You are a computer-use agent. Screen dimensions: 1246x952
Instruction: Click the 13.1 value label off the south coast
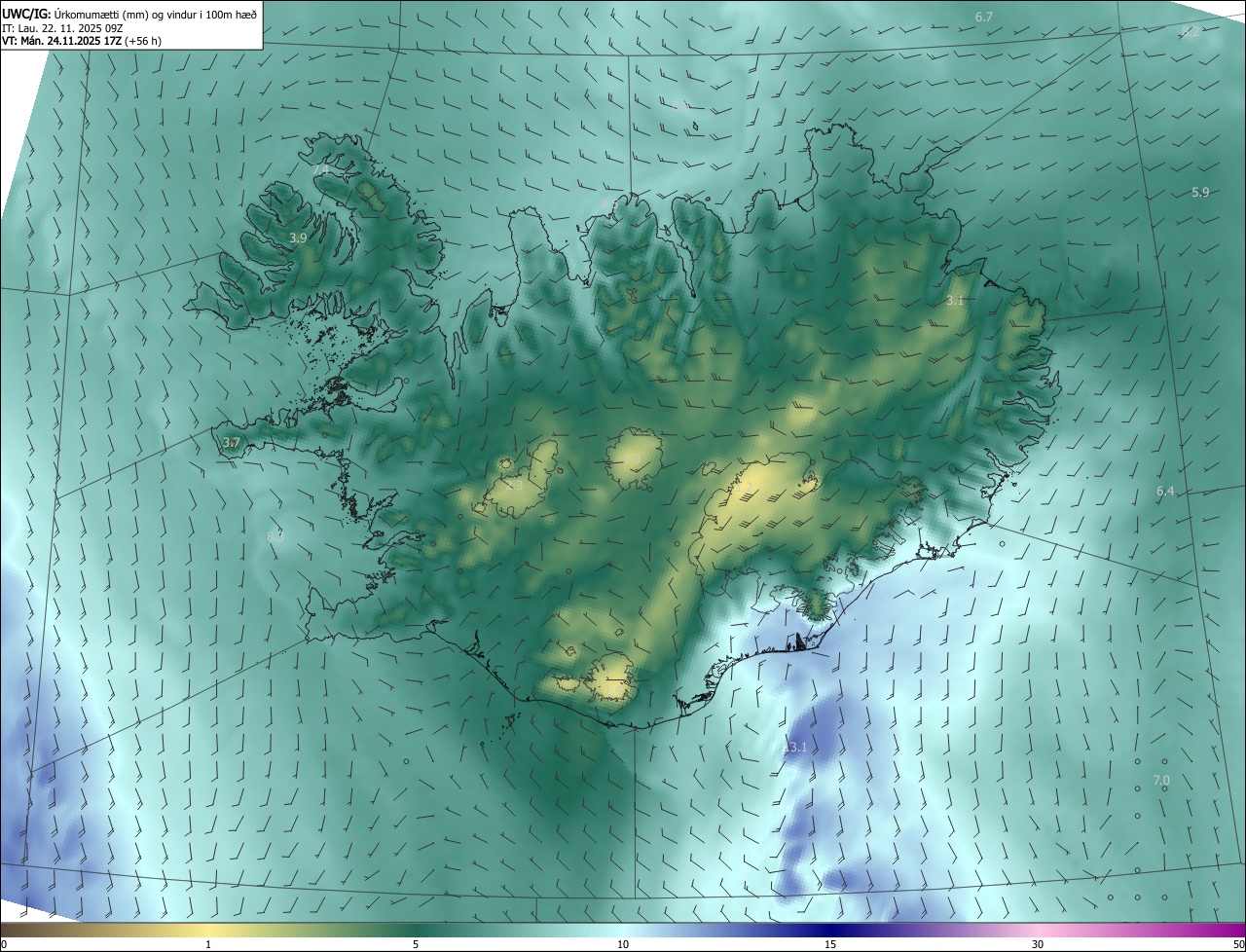click(x=796, y=747)
